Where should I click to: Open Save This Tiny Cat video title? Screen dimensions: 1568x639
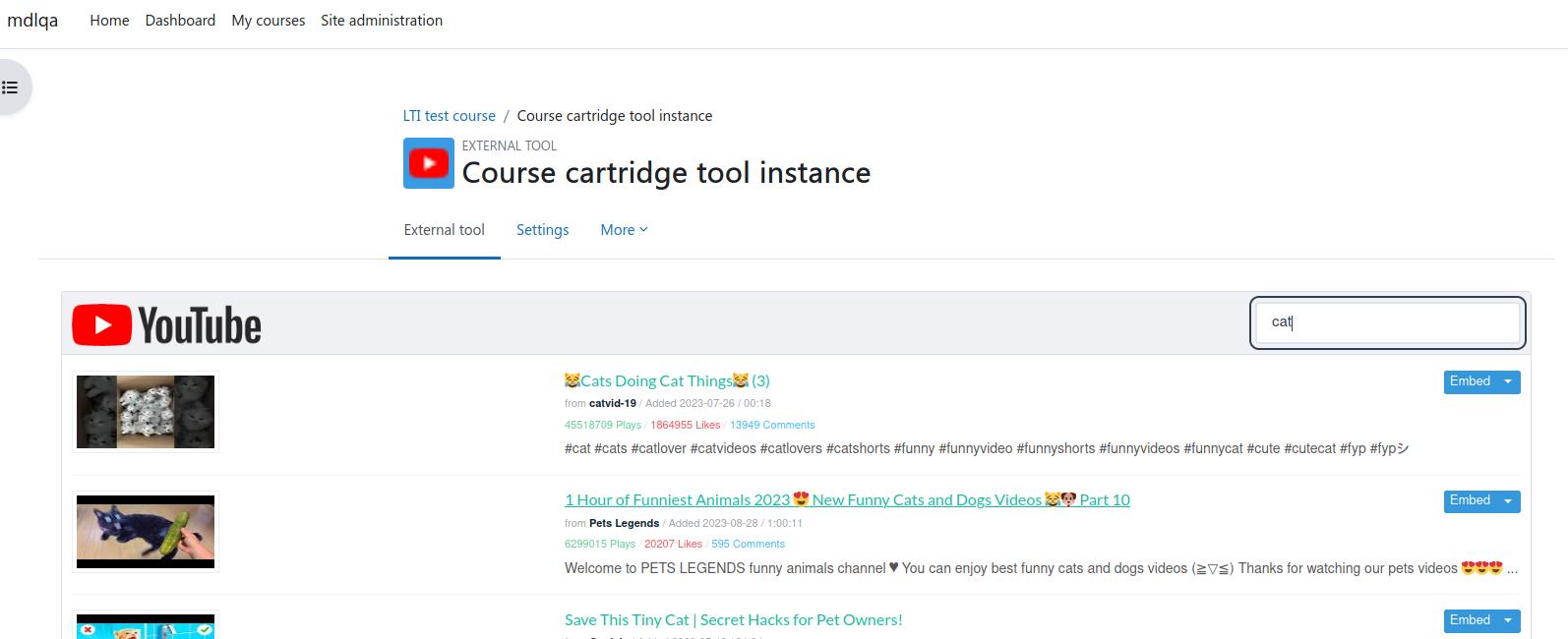pyautogui.click(x=733, y=619)
